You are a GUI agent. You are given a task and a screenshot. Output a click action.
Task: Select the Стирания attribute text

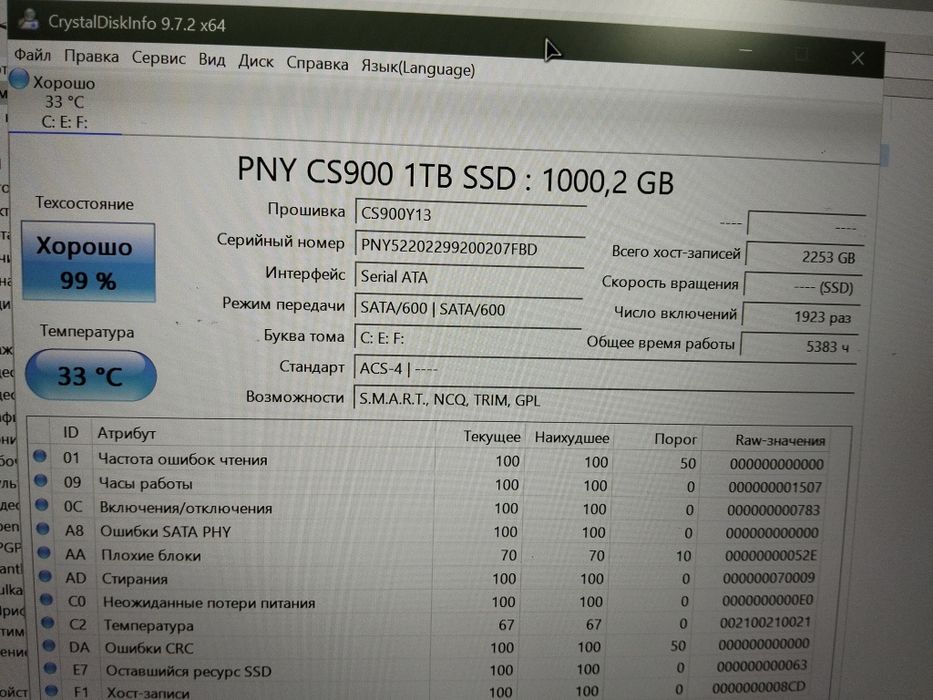(x=135, y=579)
